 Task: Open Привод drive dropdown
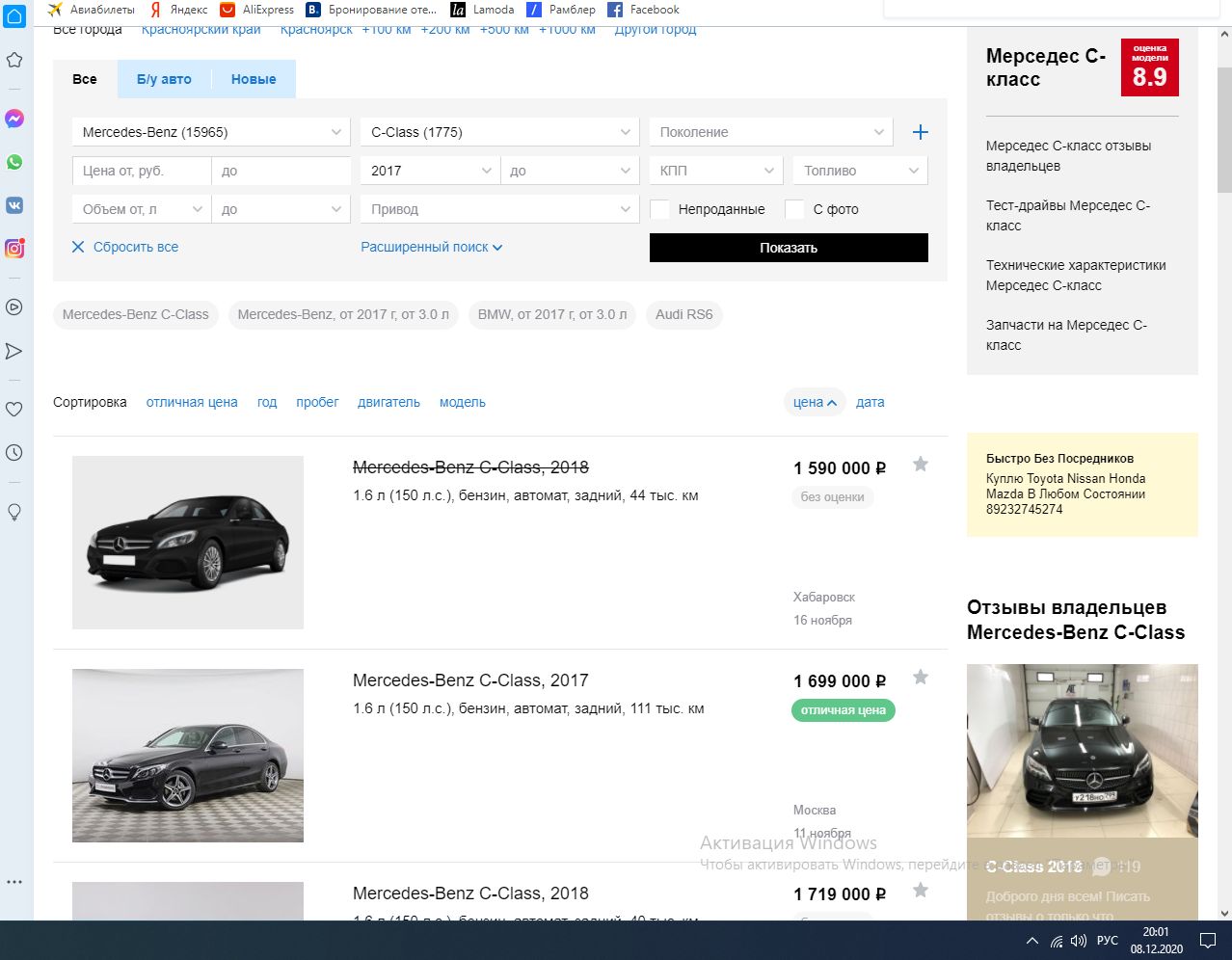500,209
